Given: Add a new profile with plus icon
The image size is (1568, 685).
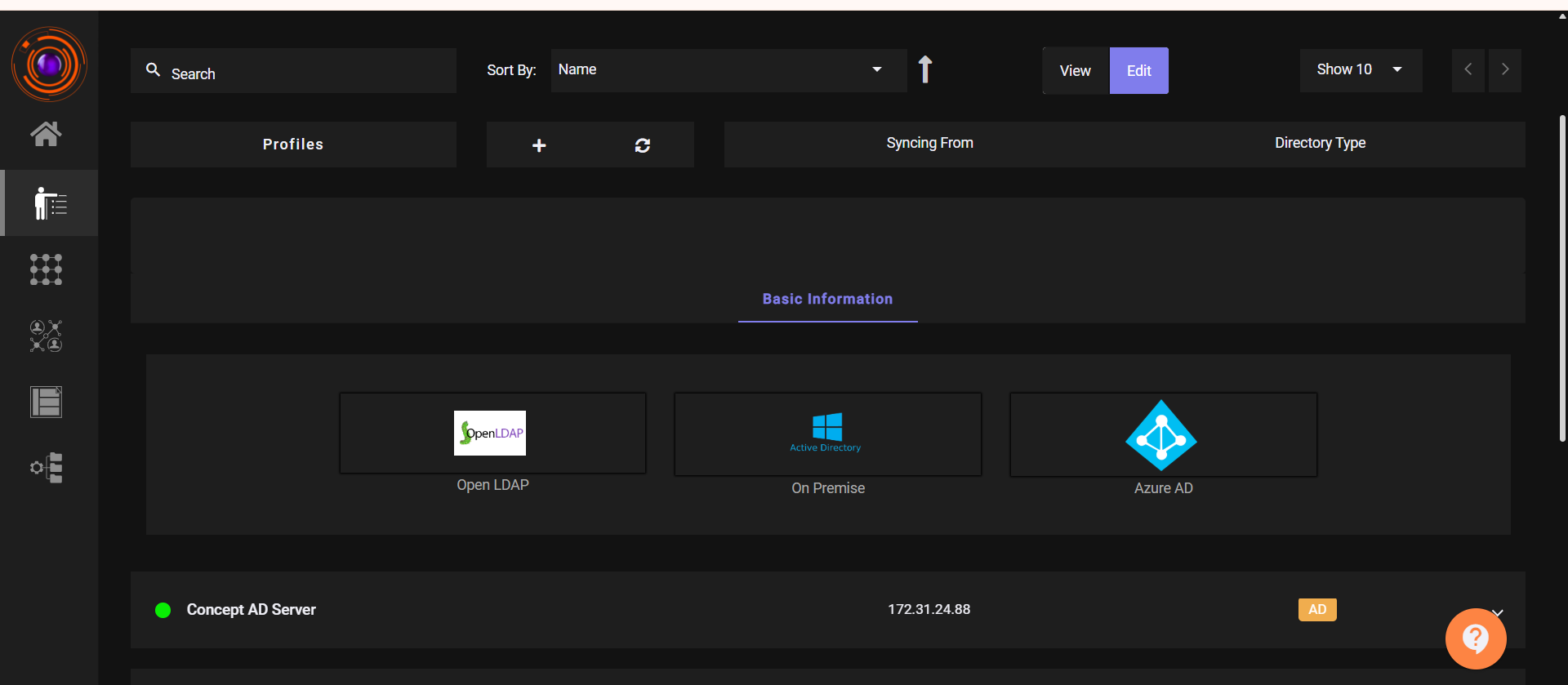Looking at the screenshot, I should click(539, 145).
